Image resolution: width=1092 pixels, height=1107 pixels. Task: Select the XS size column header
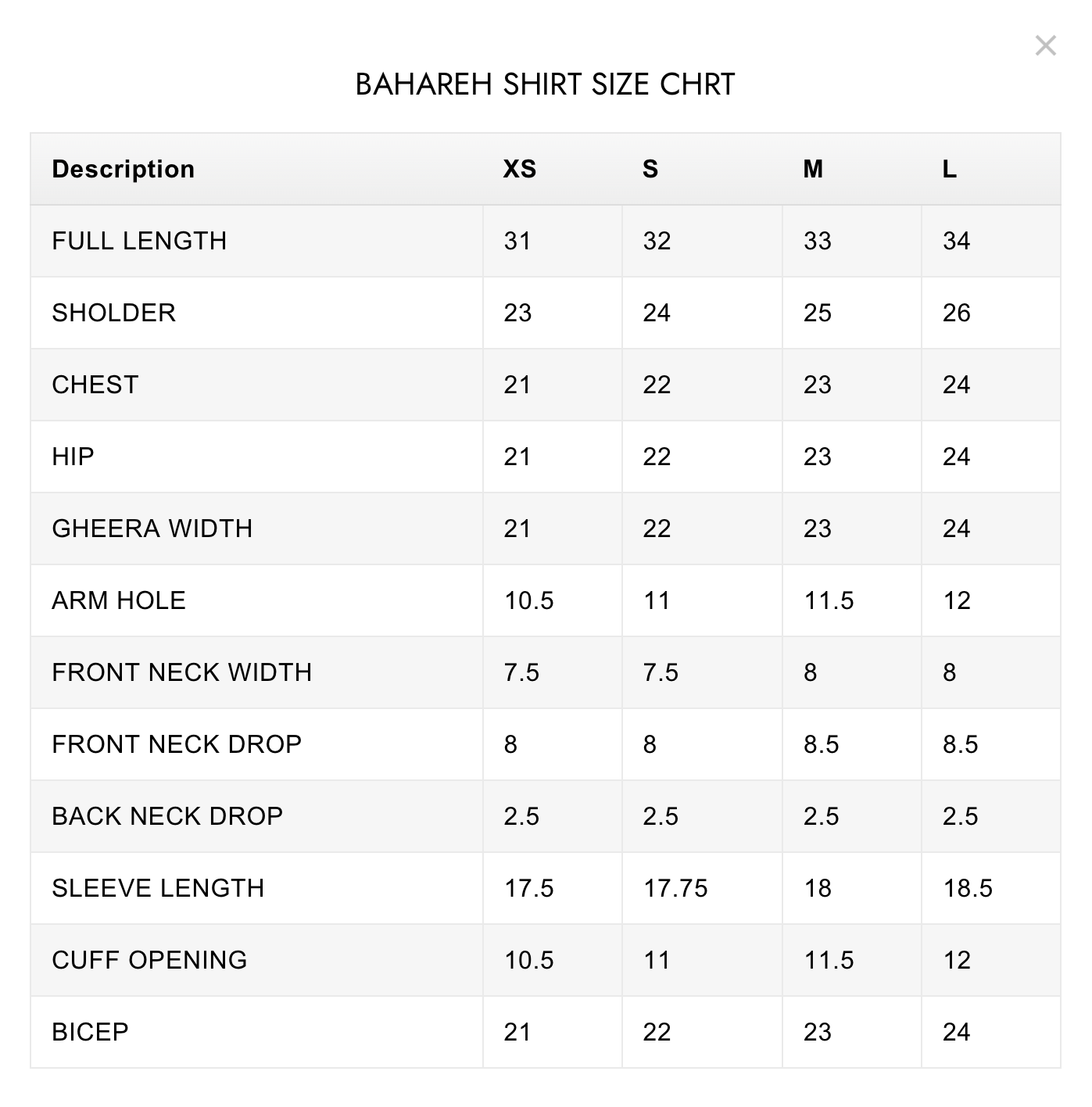click(x=520, y=169)
